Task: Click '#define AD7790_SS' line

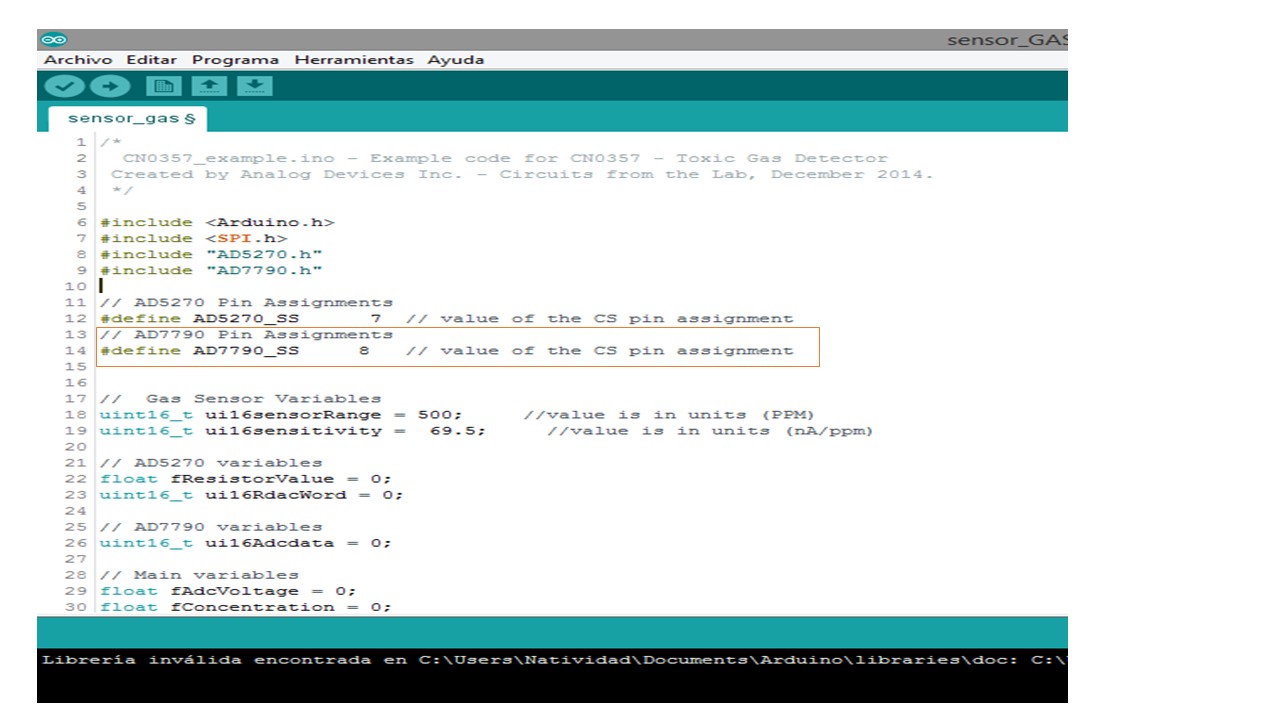Action: pos(446,351)
